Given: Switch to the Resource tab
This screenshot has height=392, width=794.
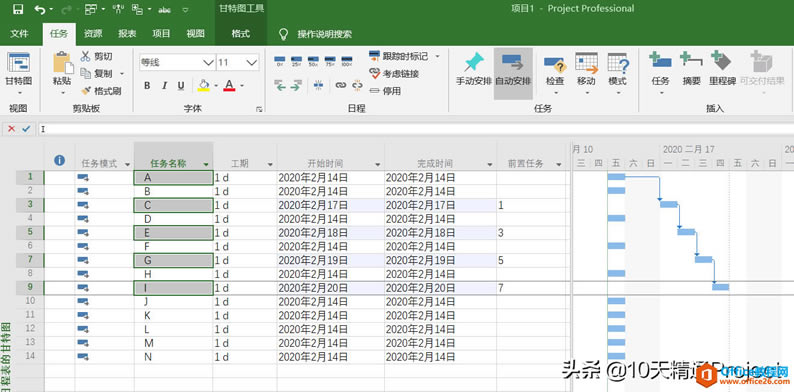Looking at the screenshot, I should (93, 34).
